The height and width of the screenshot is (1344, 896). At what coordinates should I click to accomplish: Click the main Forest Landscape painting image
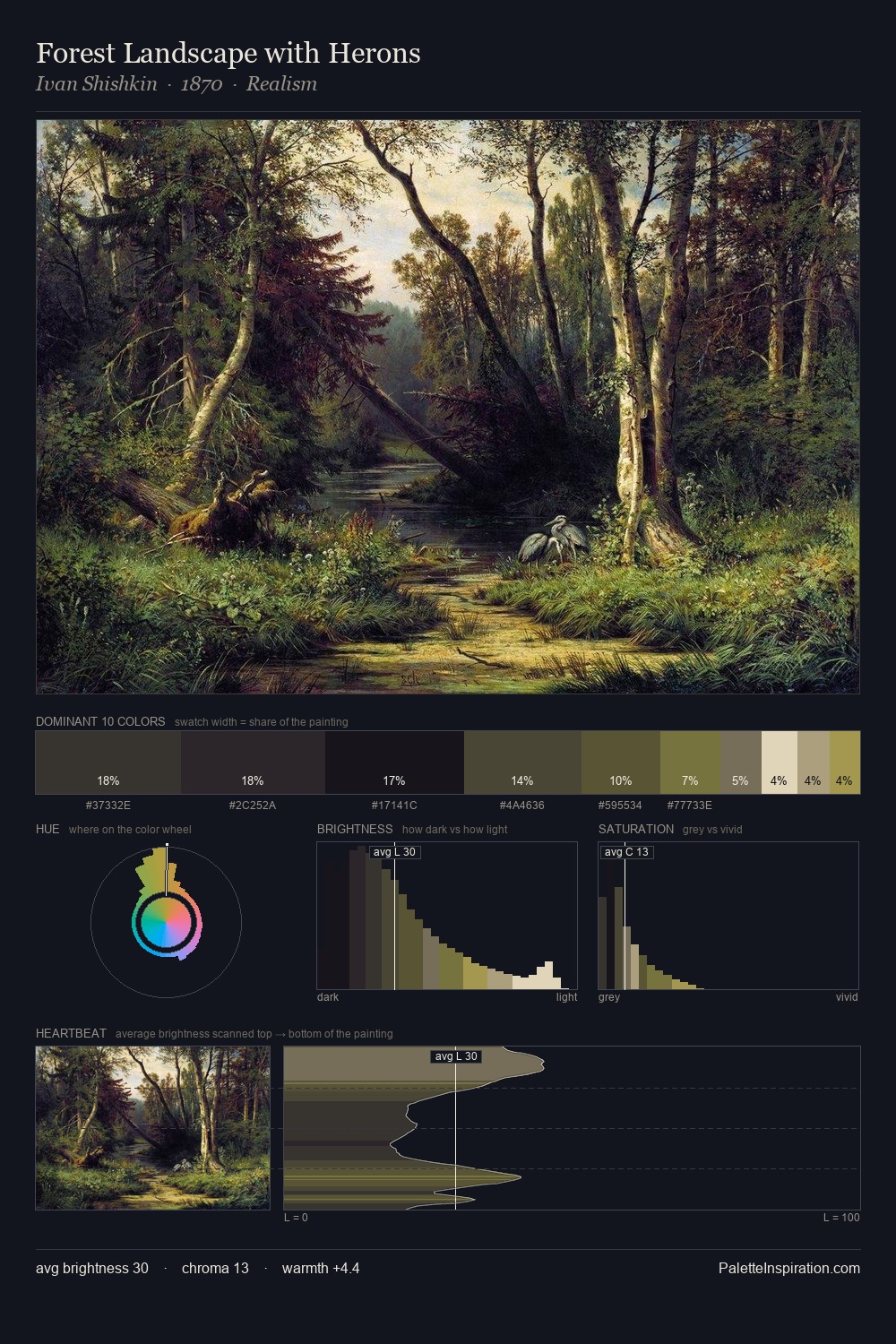[448, 407]
